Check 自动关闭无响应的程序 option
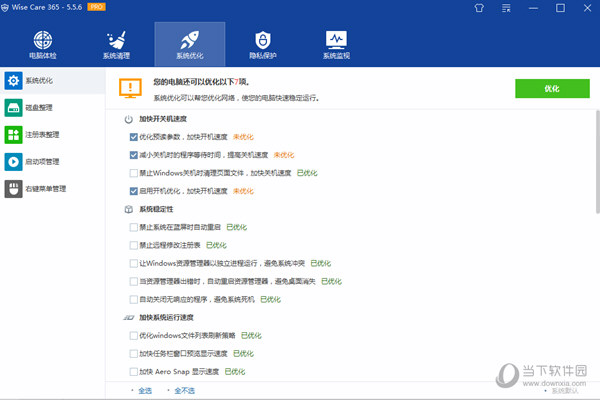 pos(134,300)
